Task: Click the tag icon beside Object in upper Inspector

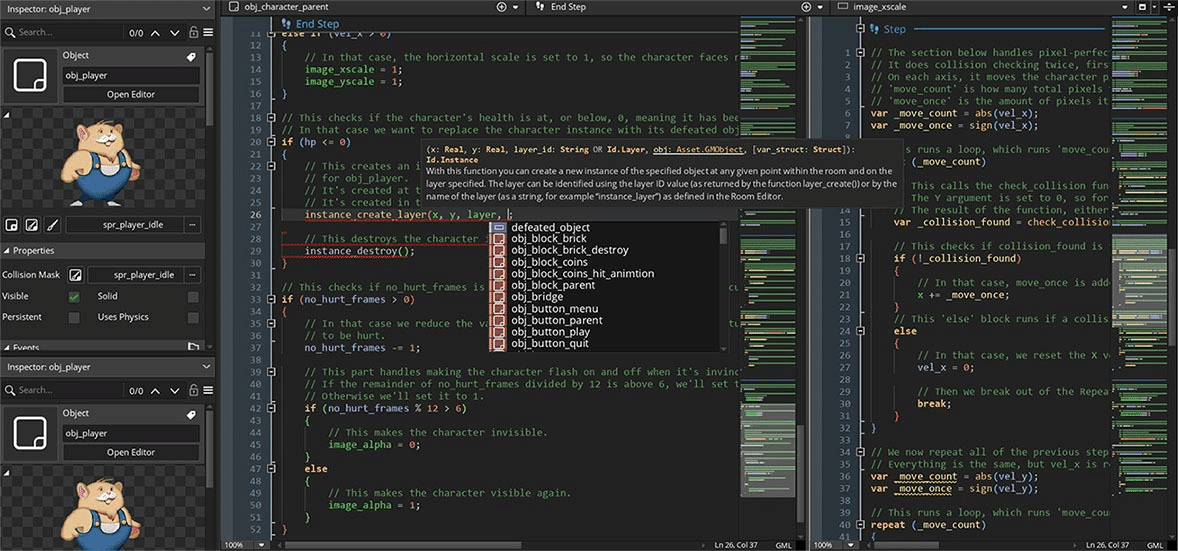Action: coord(191,56)
